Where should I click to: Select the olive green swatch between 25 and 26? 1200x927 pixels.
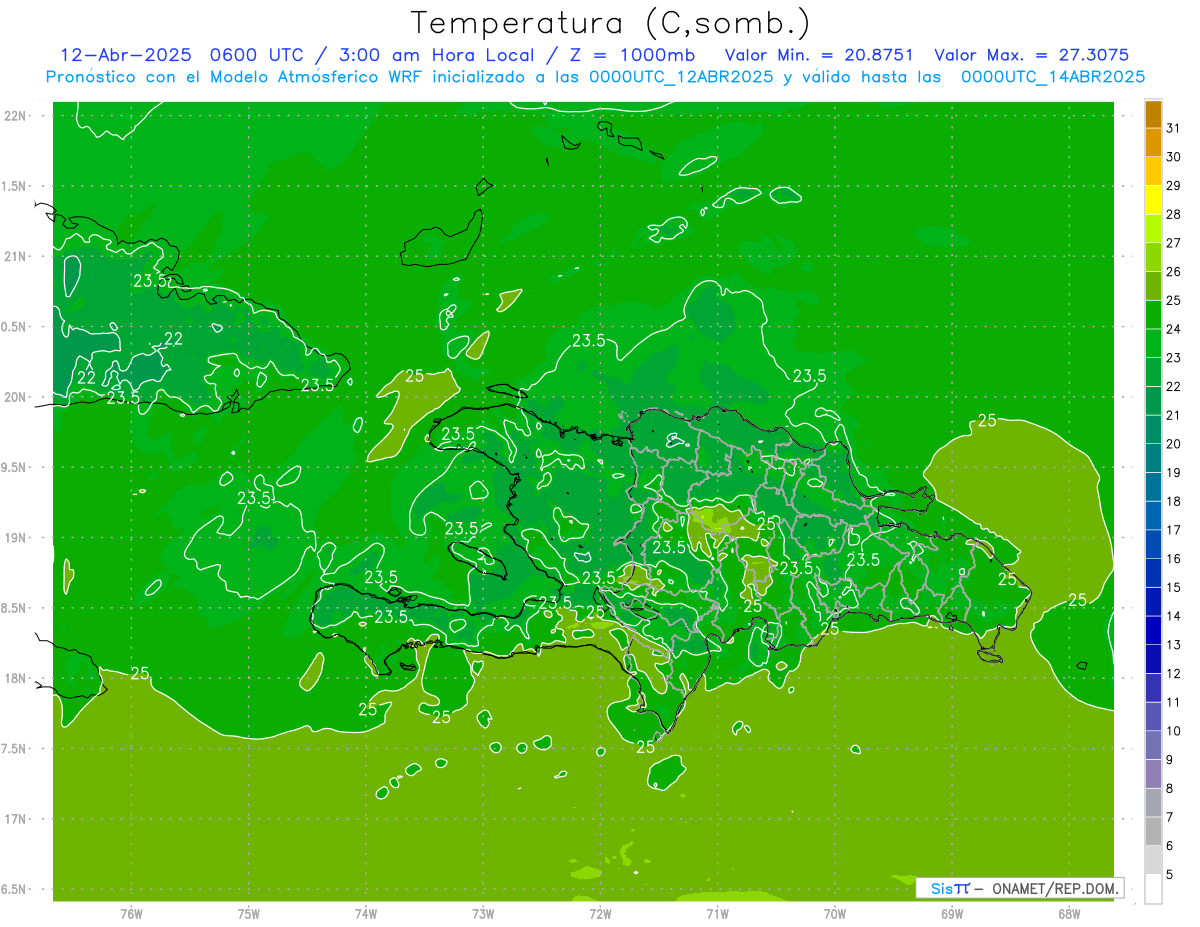tap(1153, 286)
